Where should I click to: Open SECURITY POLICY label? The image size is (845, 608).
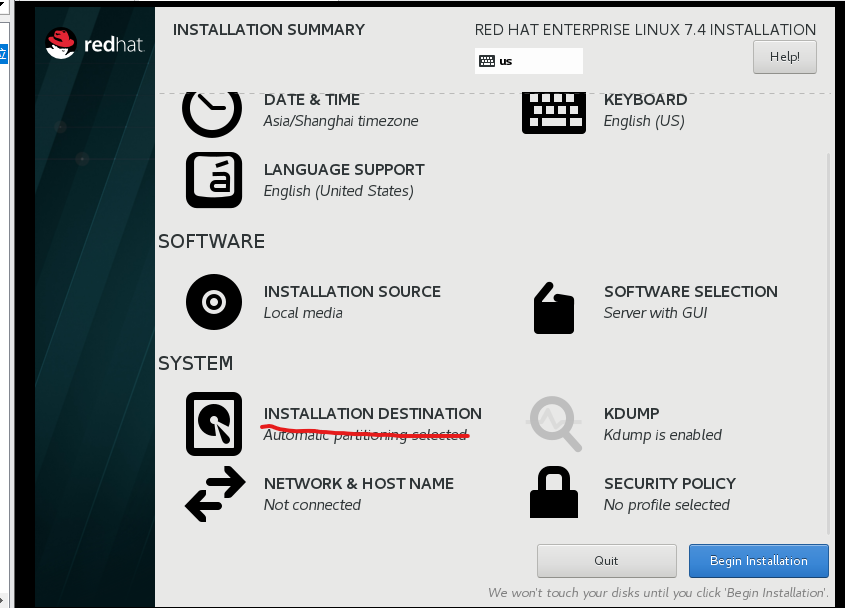click(669, 483)
